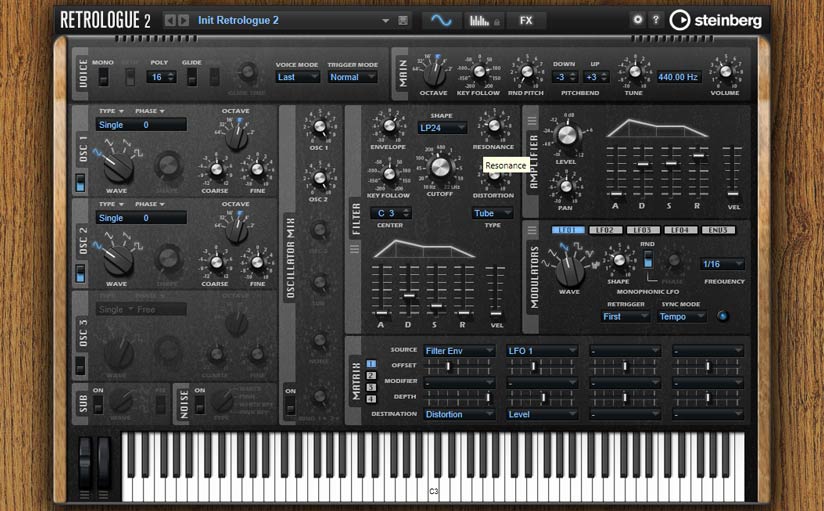This screenshot has width=824, height=511.
Task: Switch to the LFO3 tab
Action: pyautogui.click(x=643, y=230)
